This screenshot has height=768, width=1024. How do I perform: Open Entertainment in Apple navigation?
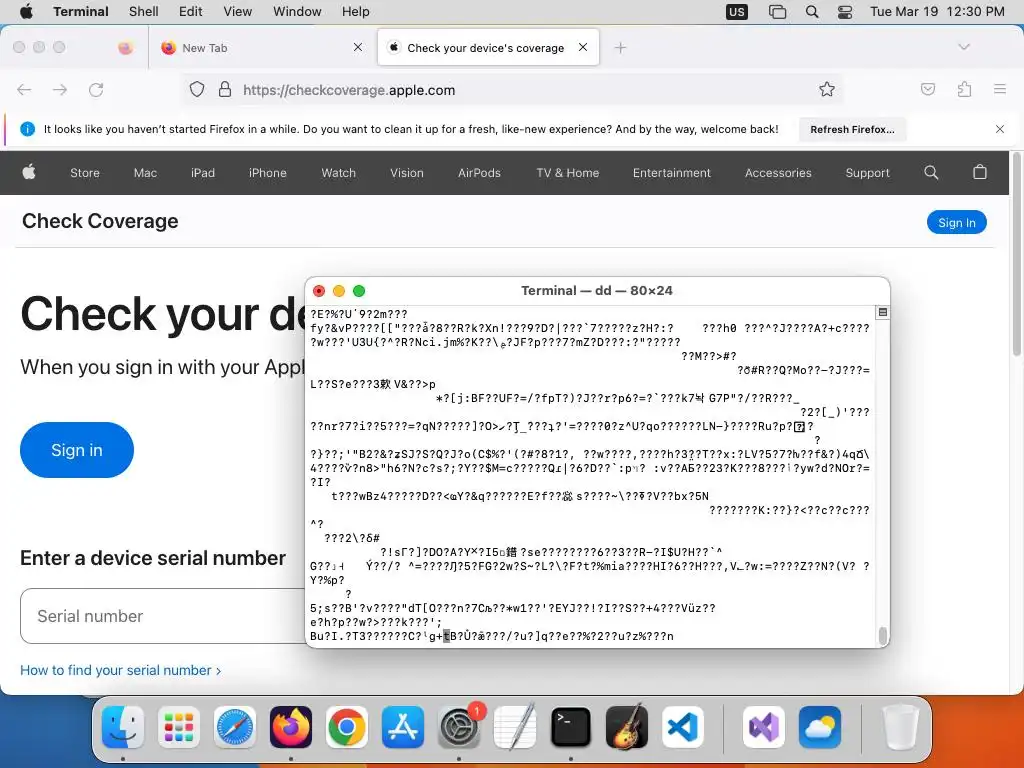click(x=671, y=173)
